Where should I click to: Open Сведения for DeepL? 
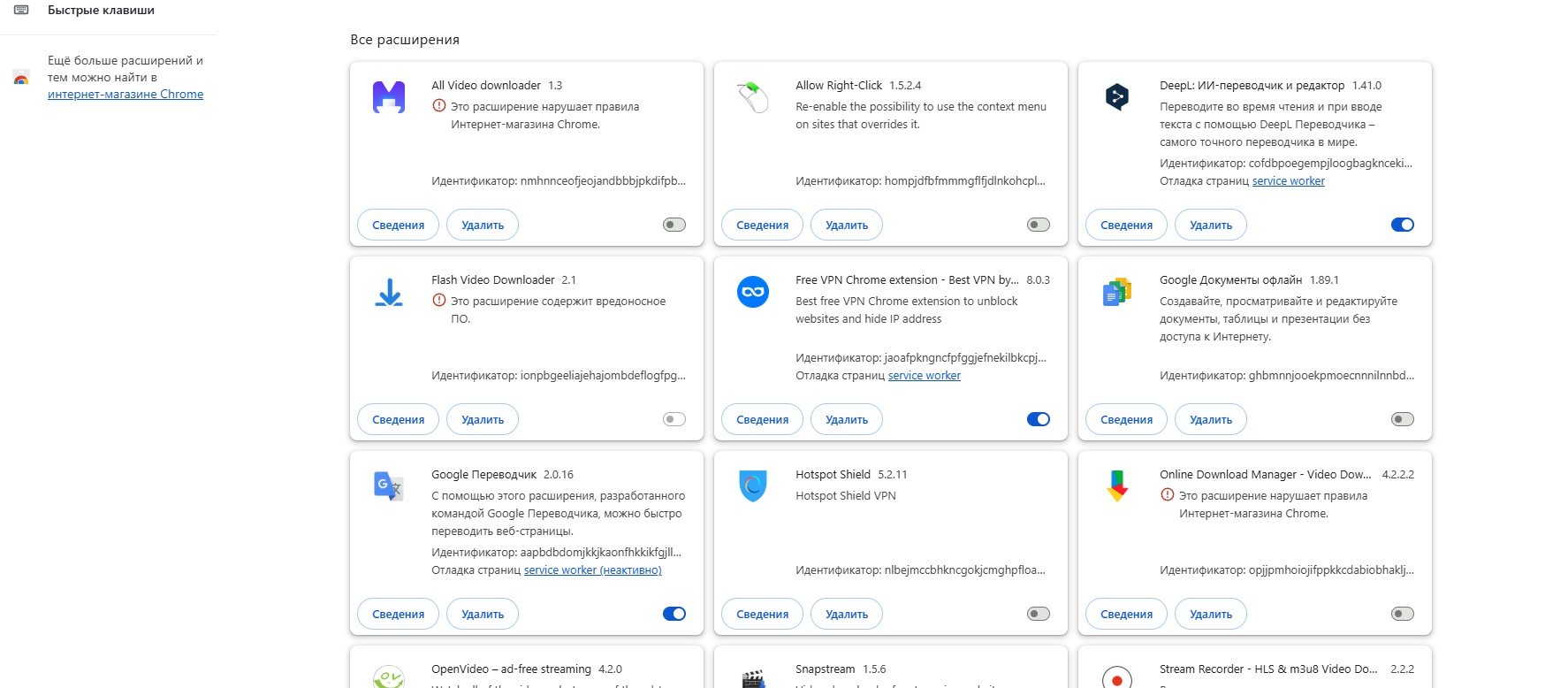click(x=1127, y=225)
